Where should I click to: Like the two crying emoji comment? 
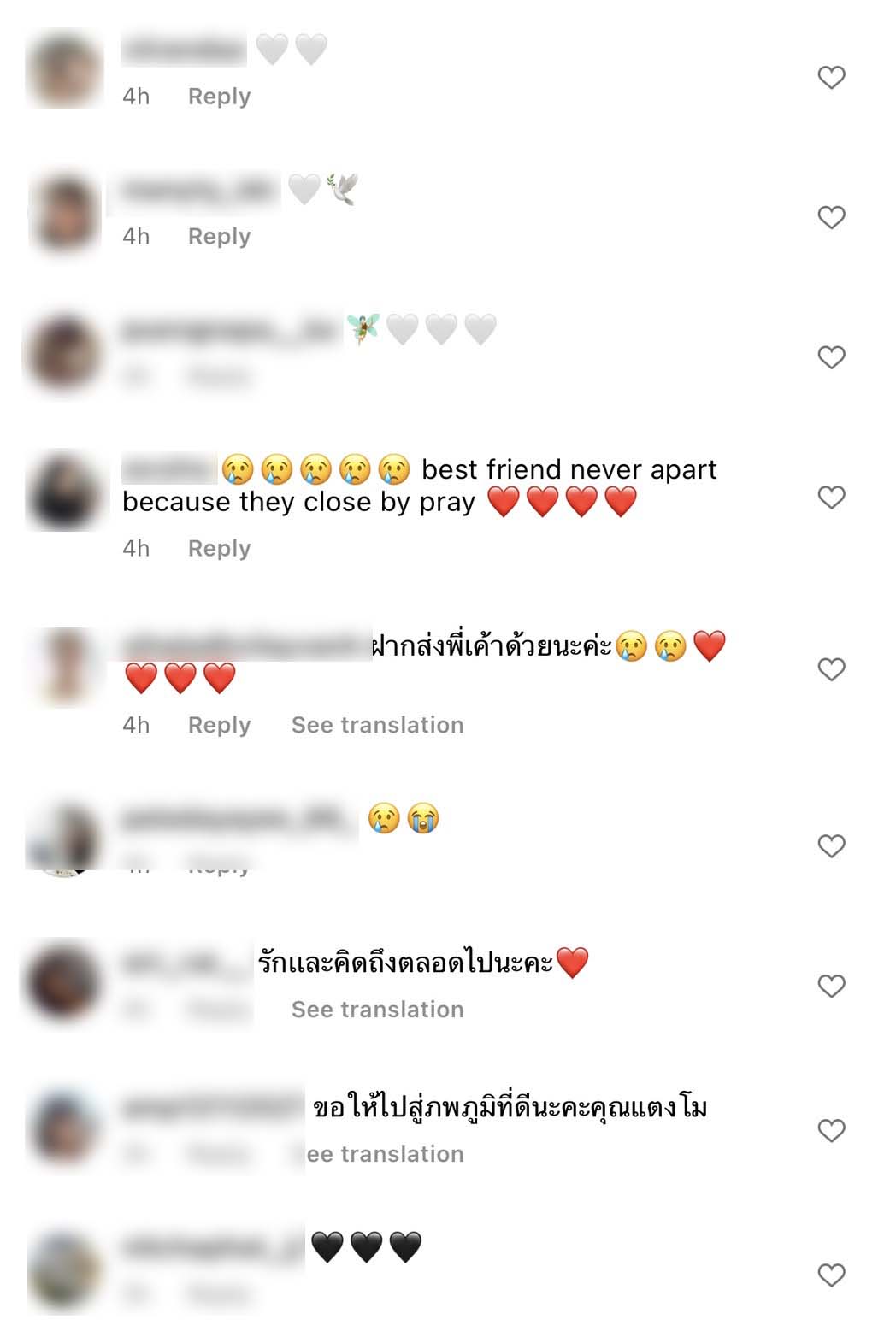click(831, 846)
